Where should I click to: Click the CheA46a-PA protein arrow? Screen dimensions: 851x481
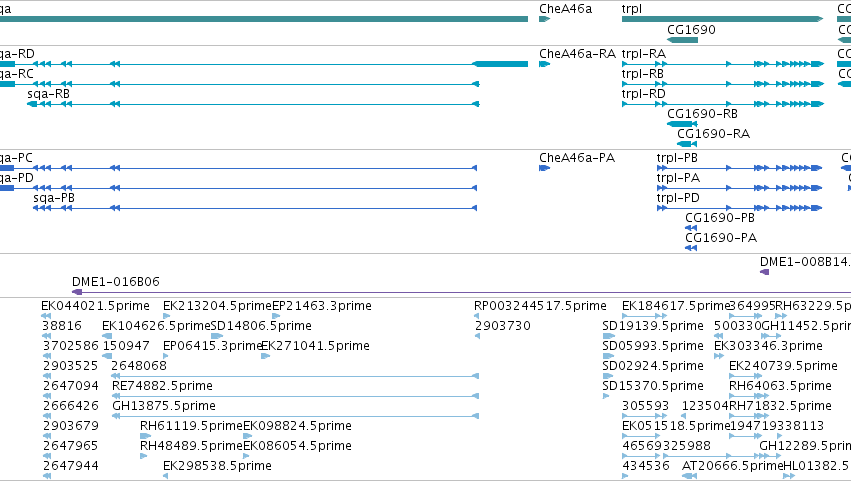coord(544,168)
